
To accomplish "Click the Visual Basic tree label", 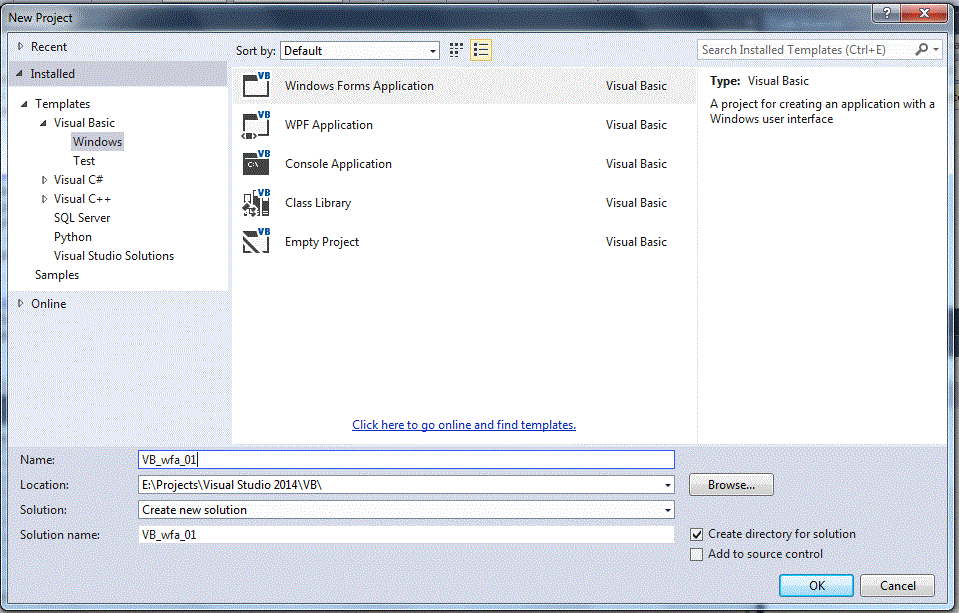I will (84, 123).
